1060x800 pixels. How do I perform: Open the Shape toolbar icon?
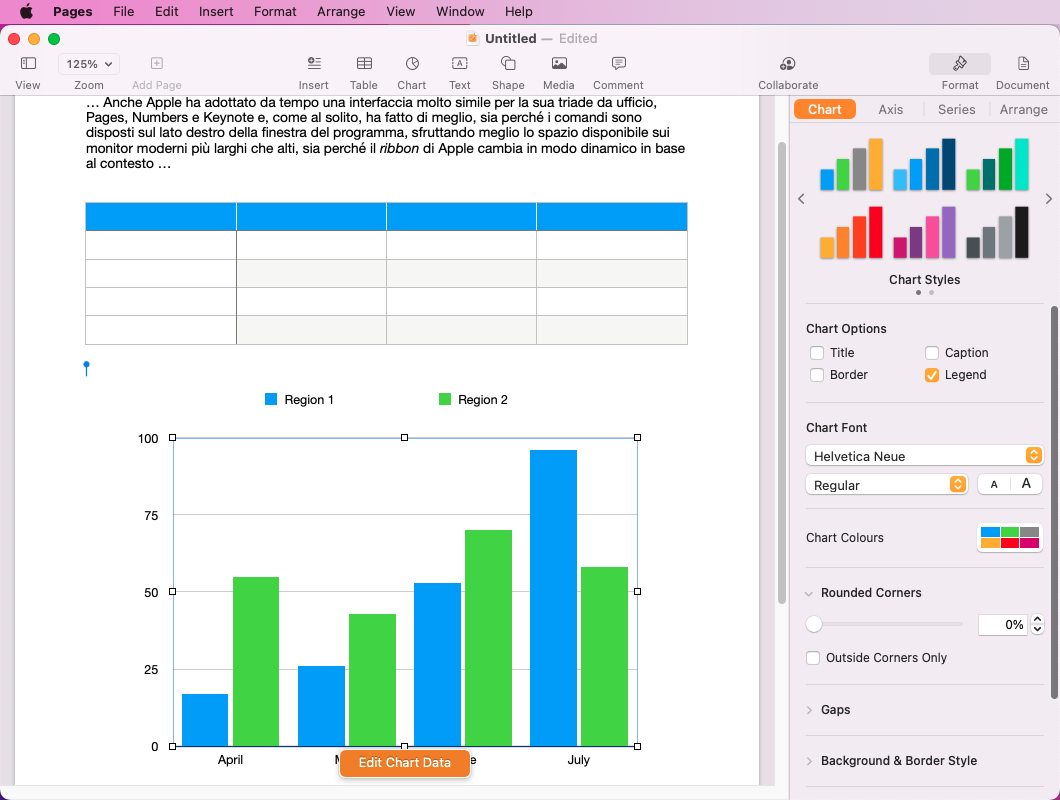(507, 64)
